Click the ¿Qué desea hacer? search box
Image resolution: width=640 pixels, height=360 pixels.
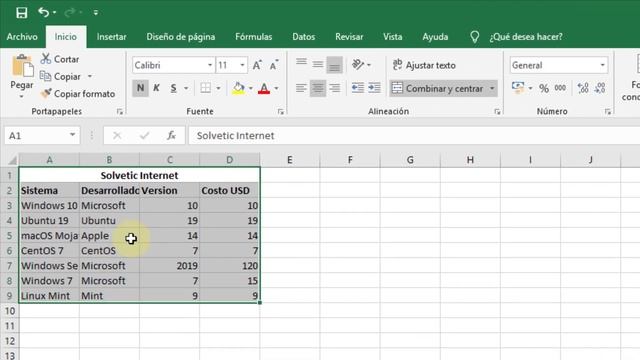click(x=526, y=37)
